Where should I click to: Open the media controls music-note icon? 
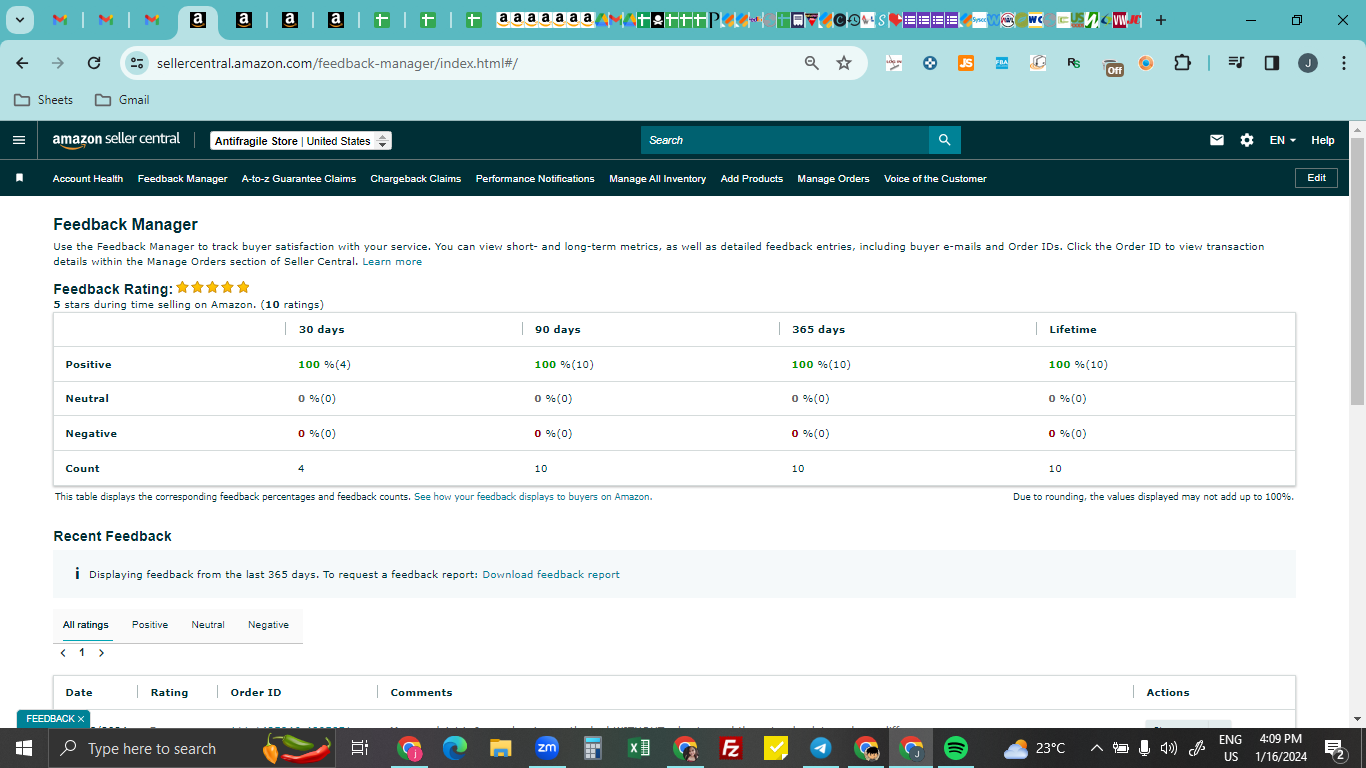click(x=1236, y=63)
